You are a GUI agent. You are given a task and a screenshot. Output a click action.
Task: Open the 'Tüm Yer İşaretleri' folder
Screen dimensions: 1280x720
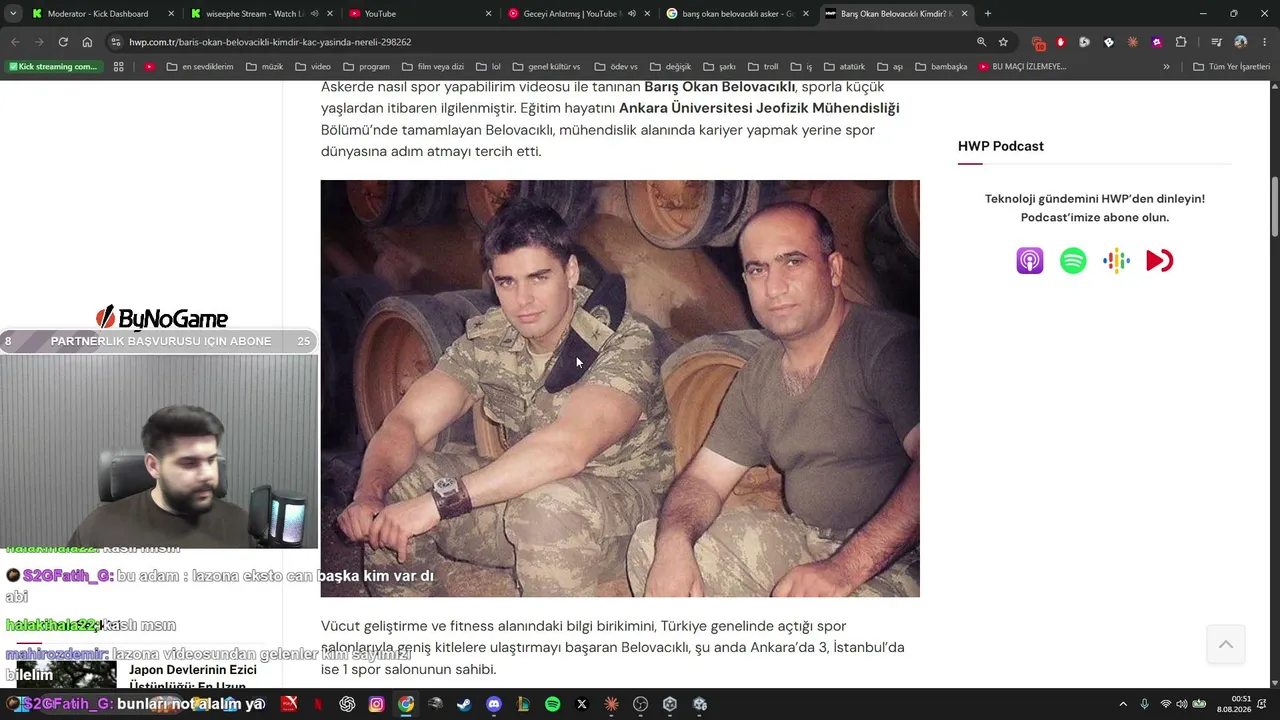pyautogui.click(x=1231, y=67)
